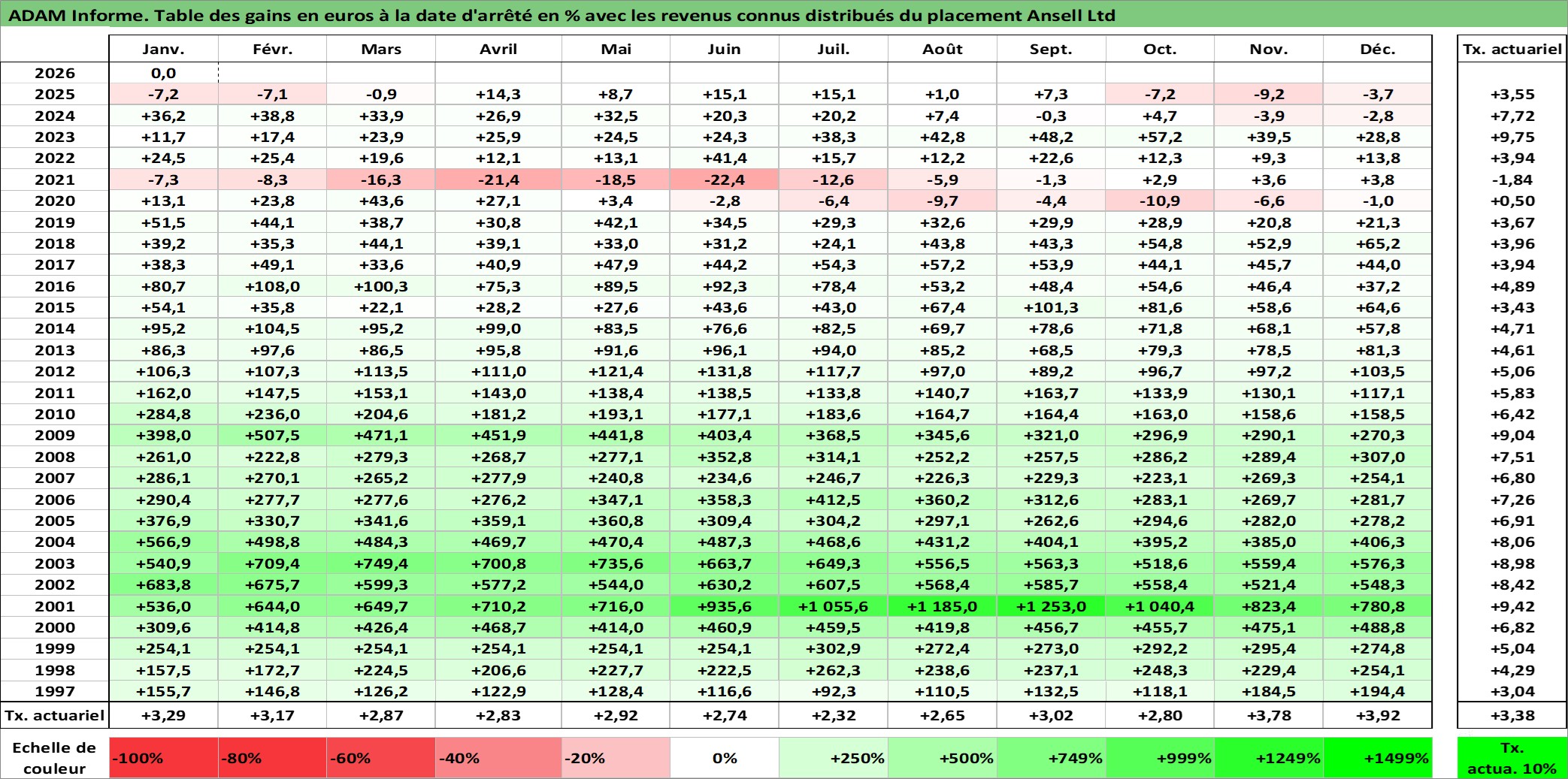The image size is (1568, 779).
Task: Click the 'Tx. actua. 10%' green box
Action: click(1512, 758)
